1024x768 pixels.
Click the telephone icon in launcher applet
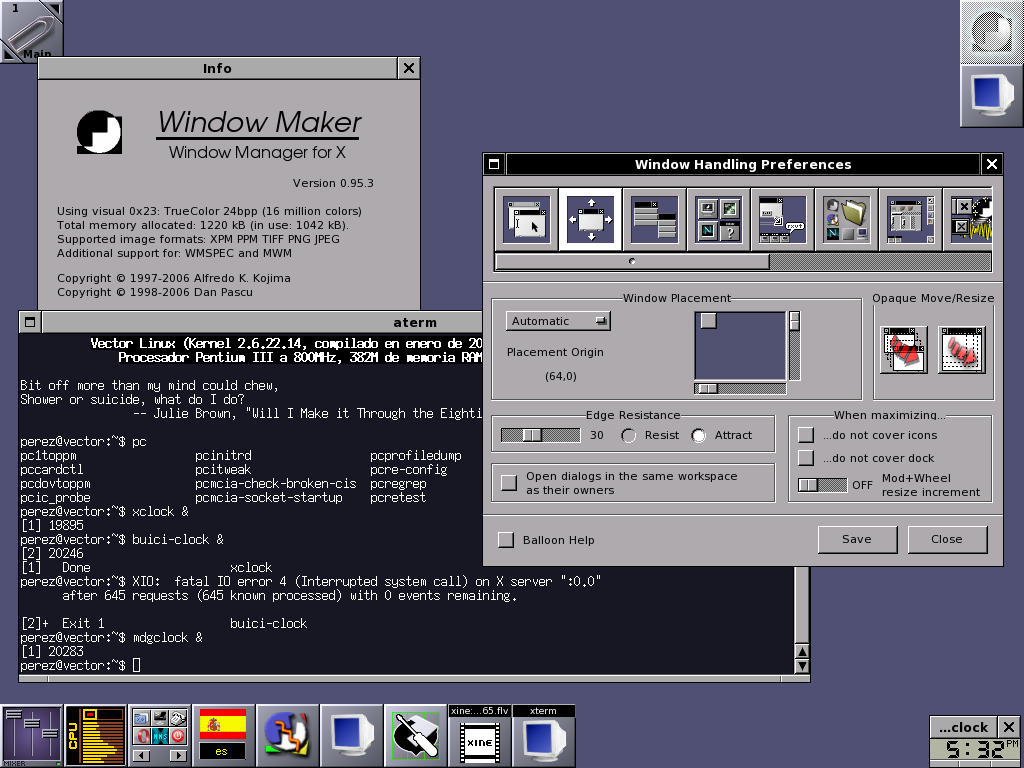click(x=178, y=718)
